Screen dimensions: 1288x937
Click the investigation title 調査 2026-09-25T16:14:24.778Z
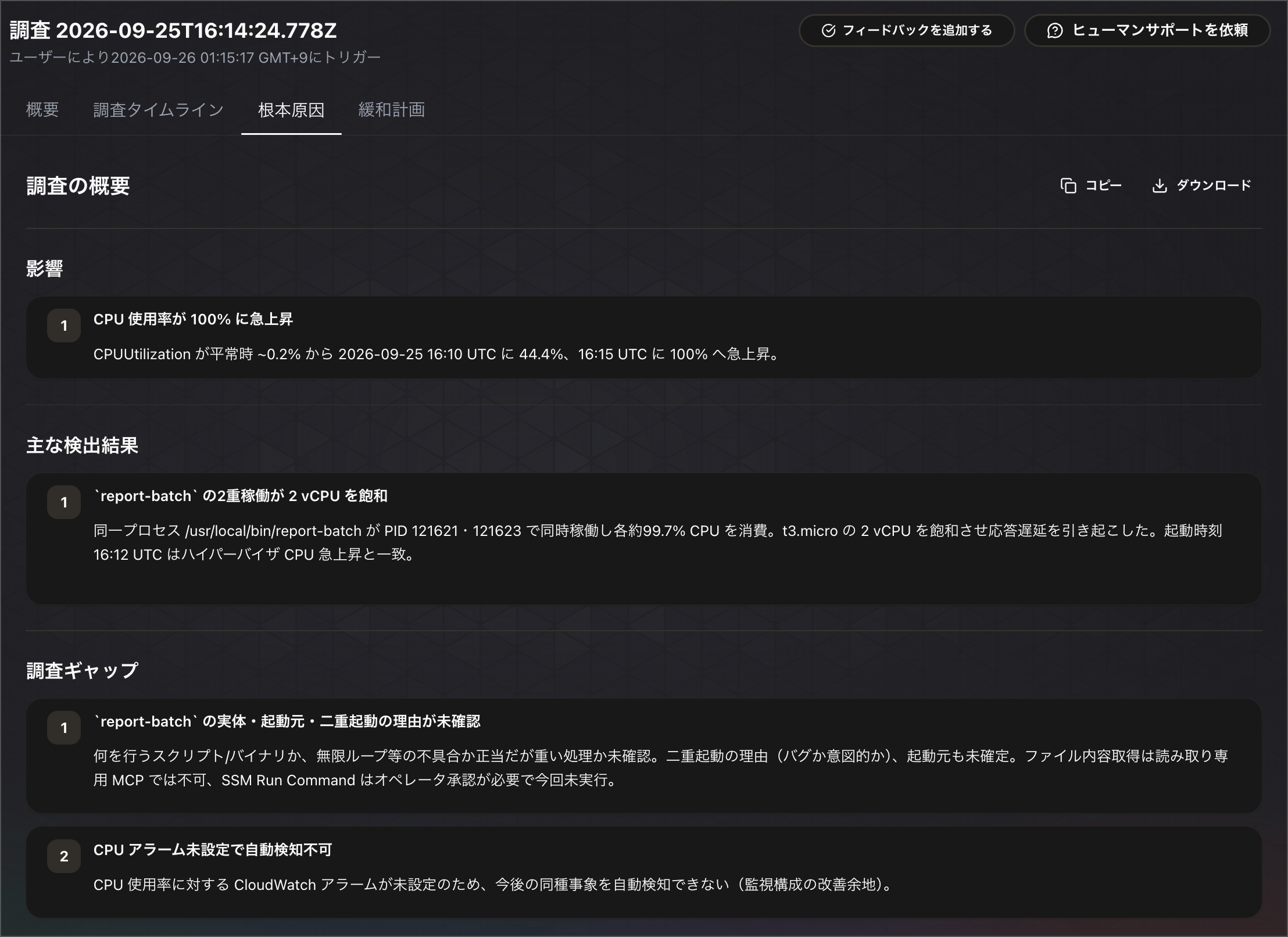click(x=173, y=31)
